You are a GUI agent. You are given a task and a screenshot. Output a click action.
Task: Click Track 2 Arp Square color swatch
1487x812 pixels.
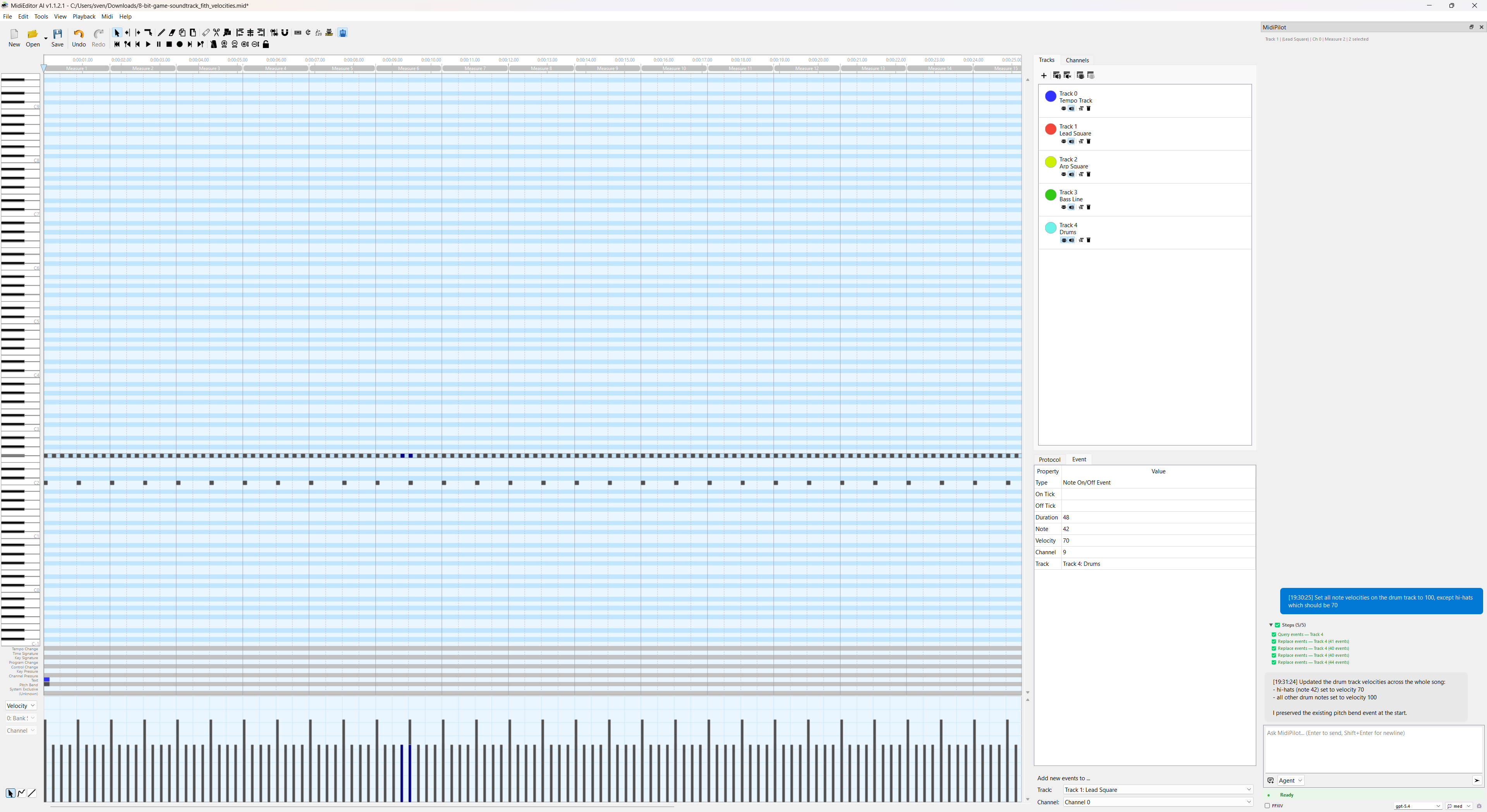pos(1051,162)
